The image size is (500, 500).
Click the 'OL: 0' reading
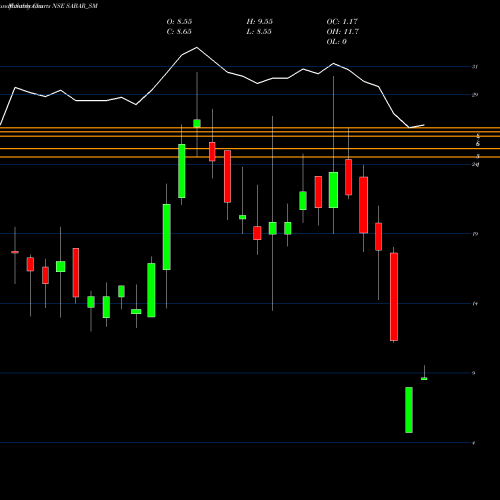pyautogui.click(x=337, y=42)
